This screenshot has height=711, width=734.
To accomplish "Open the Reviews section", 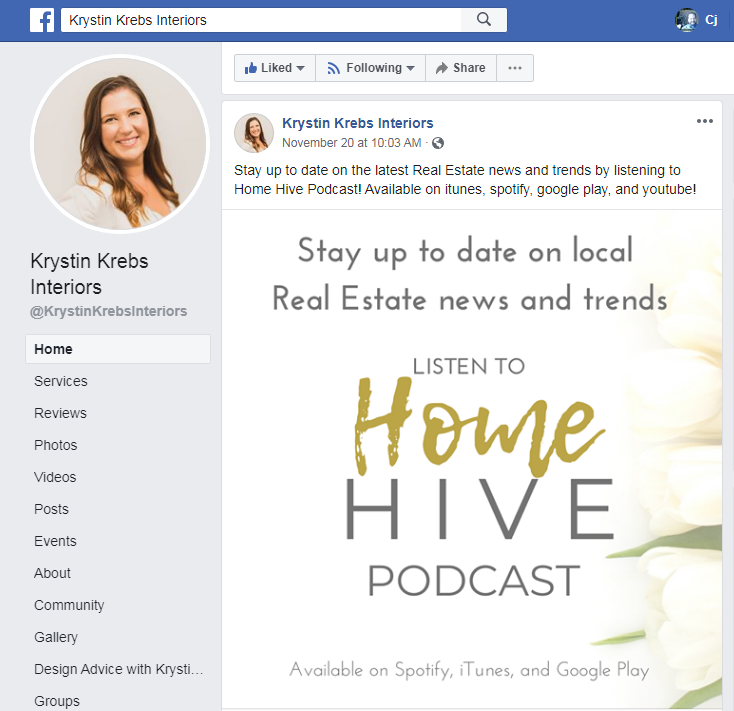I will pos(60,413).
